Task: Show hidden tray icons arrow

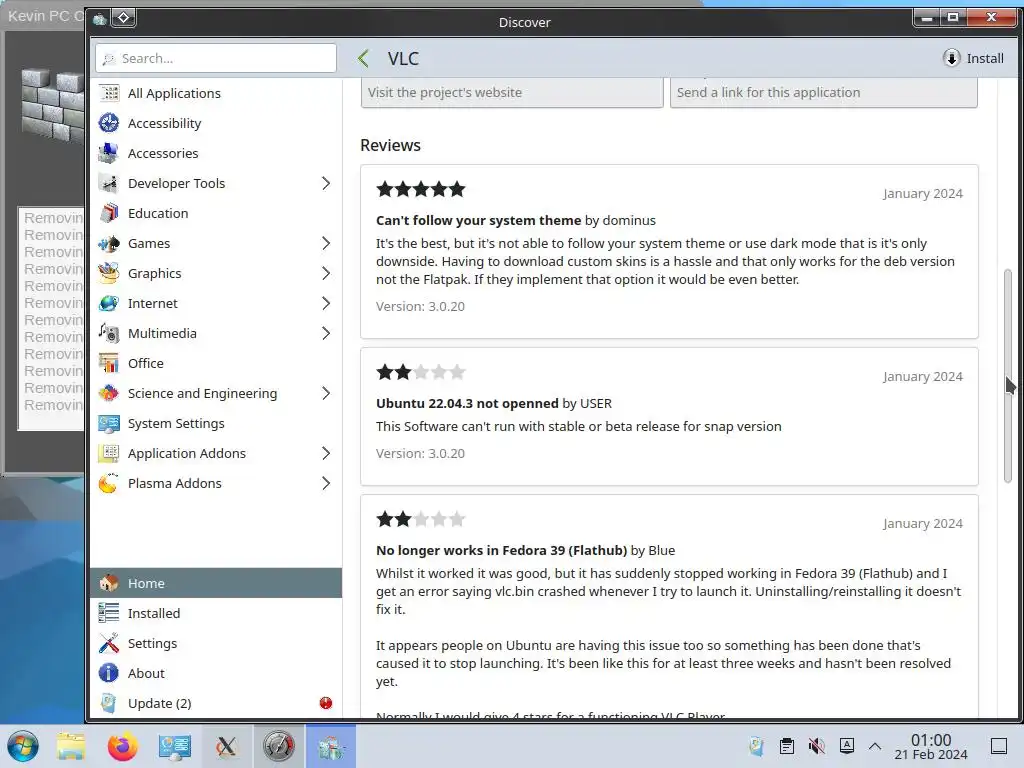Action: point(875,746)
